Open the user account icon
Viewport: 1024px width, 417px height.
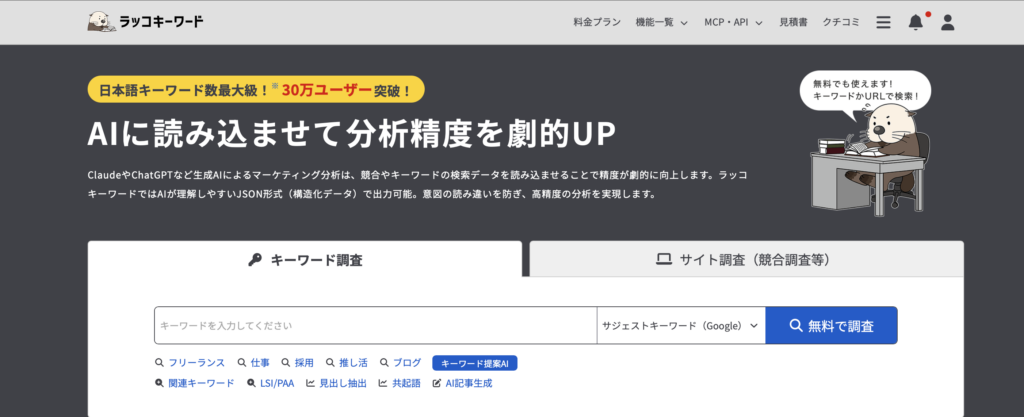tap(948, 22)
